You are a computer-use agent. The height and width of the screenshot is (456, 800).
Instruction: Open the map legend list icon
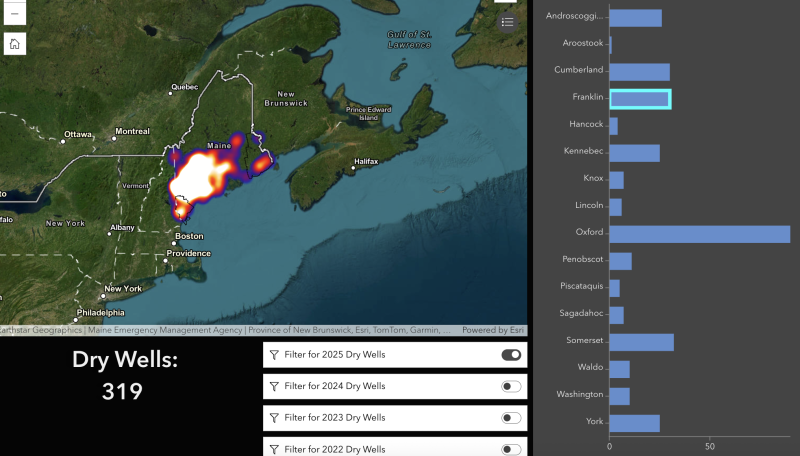[x=507, y=22]
